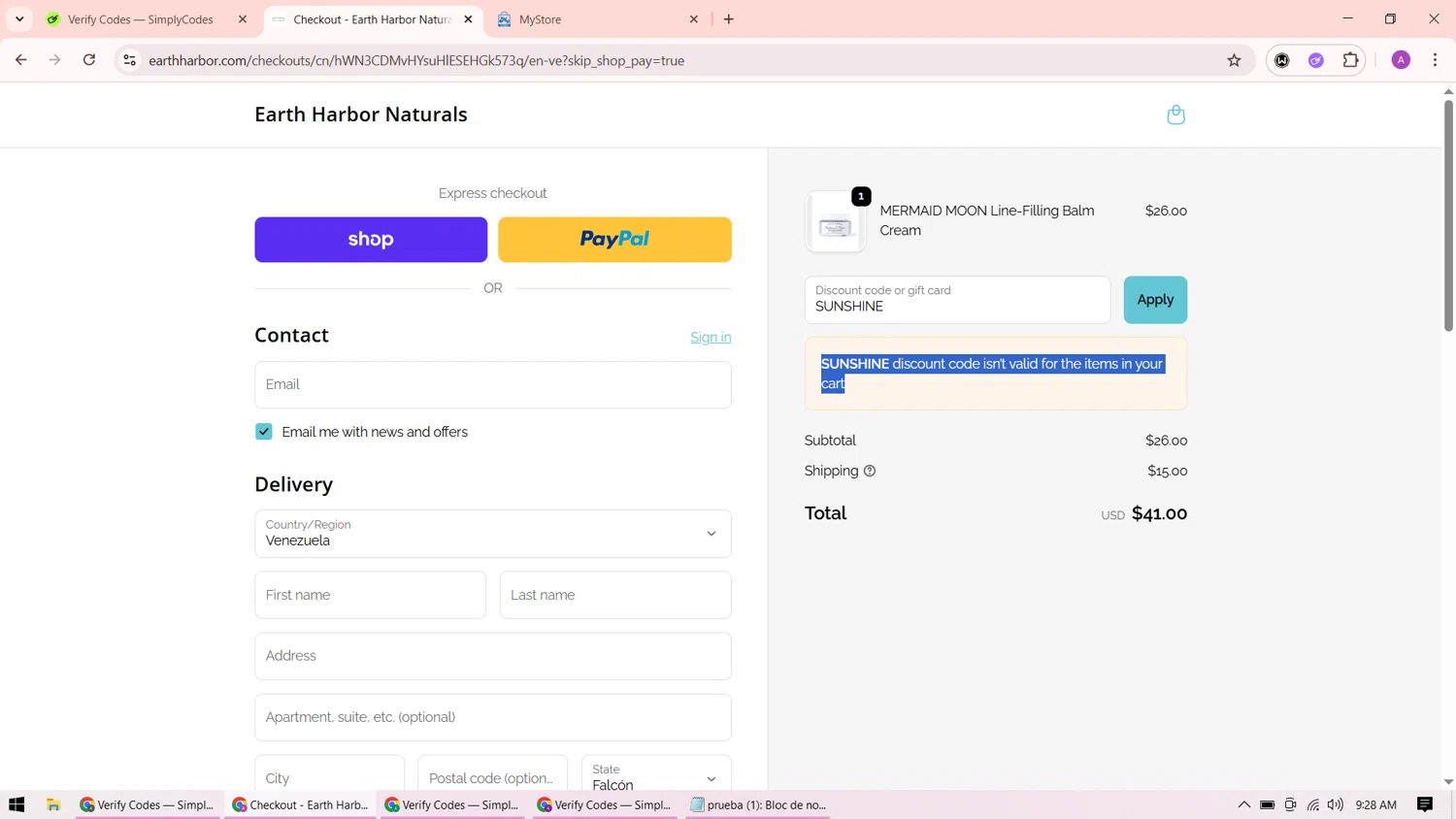Open the notification center icon
Screen dimensions: 1456x819
tap(1425, 804)
